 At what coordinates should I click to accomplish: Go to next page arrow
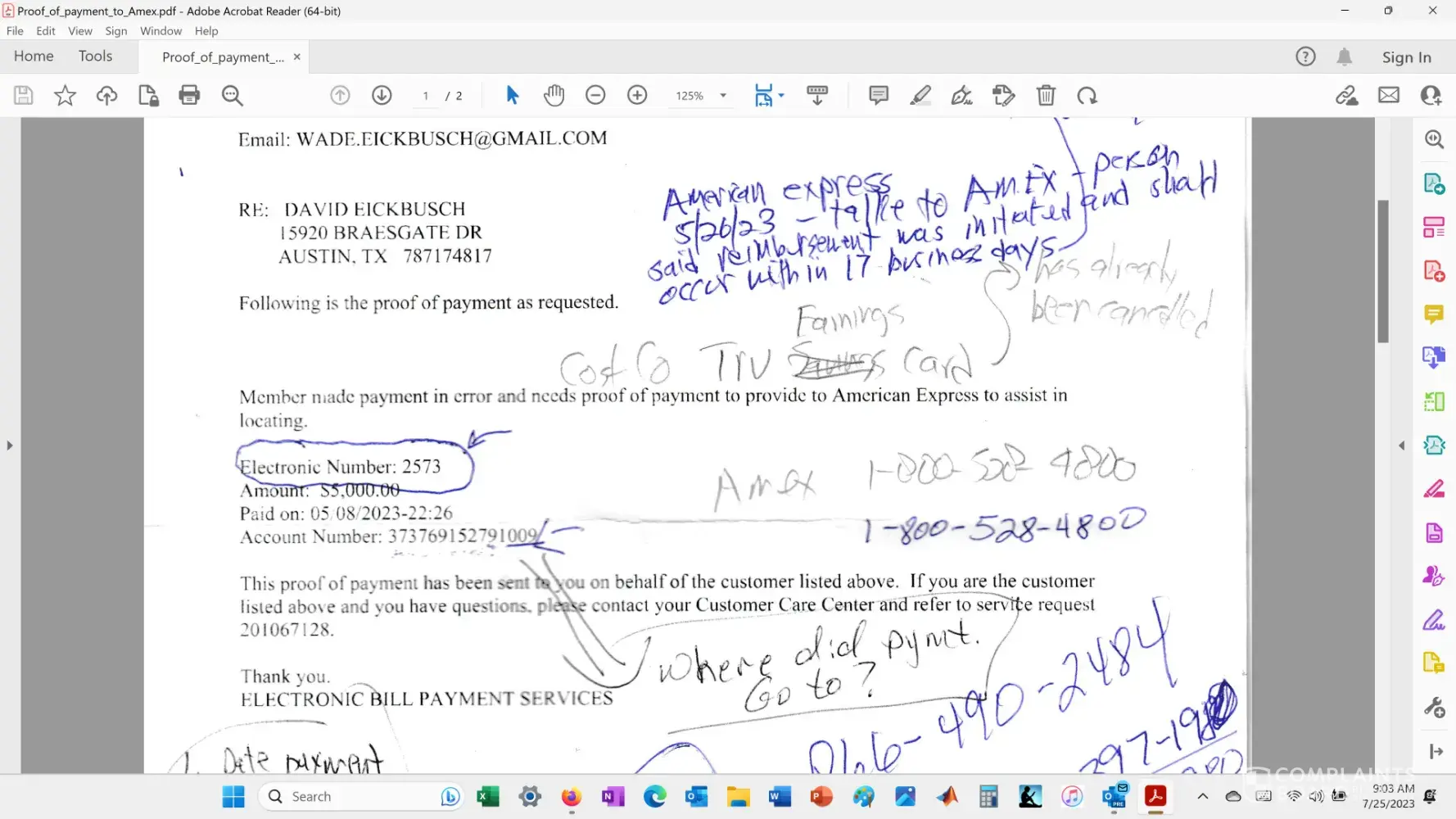point(382,96)
